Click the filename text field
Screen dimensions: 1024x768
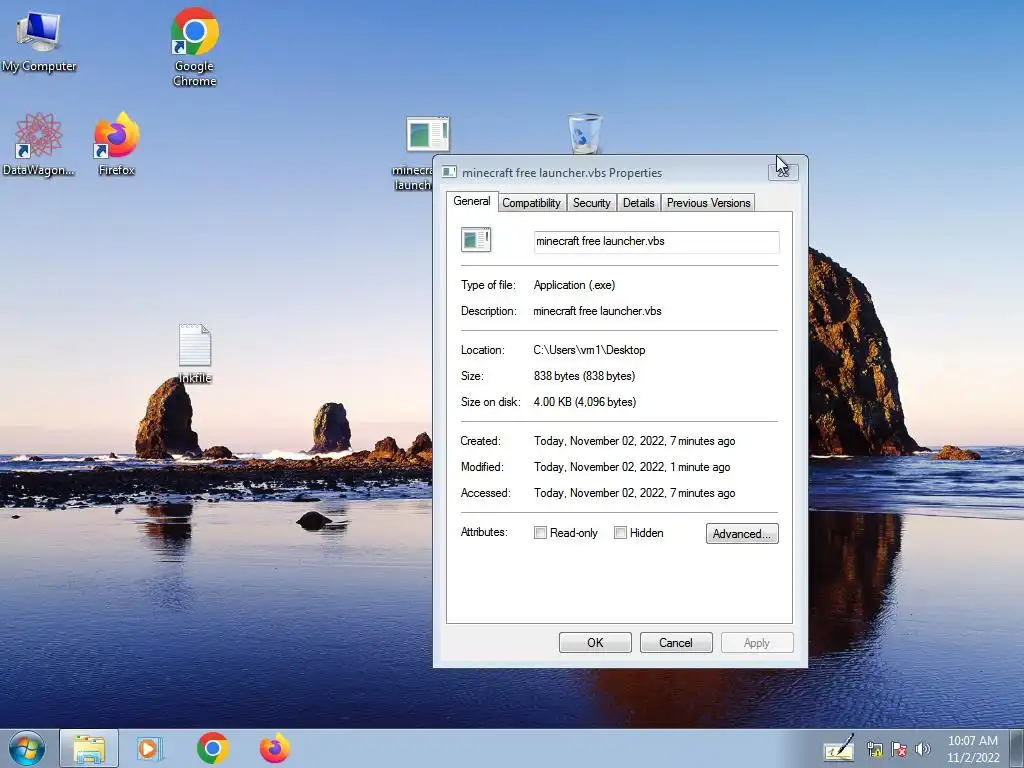pyautogui.click(x=656, y=242)
